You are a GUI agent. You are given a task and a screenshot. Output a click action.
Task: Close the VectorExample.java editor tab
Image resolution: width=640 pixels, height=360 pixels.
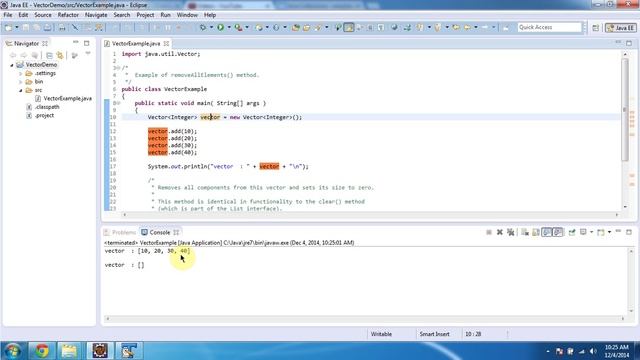[167, 43]
